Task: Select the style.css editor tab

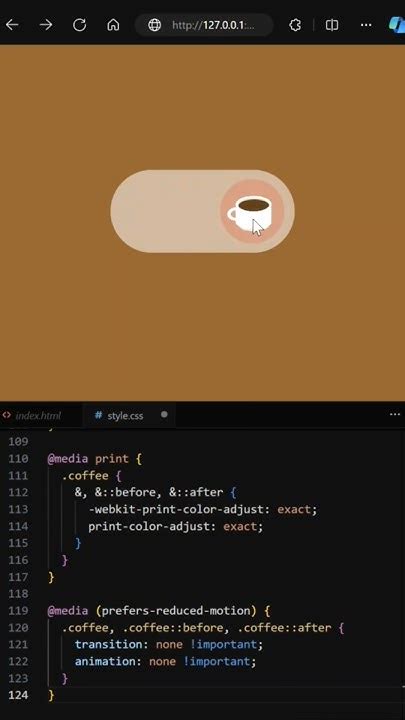Action: (x=125, y=416)
